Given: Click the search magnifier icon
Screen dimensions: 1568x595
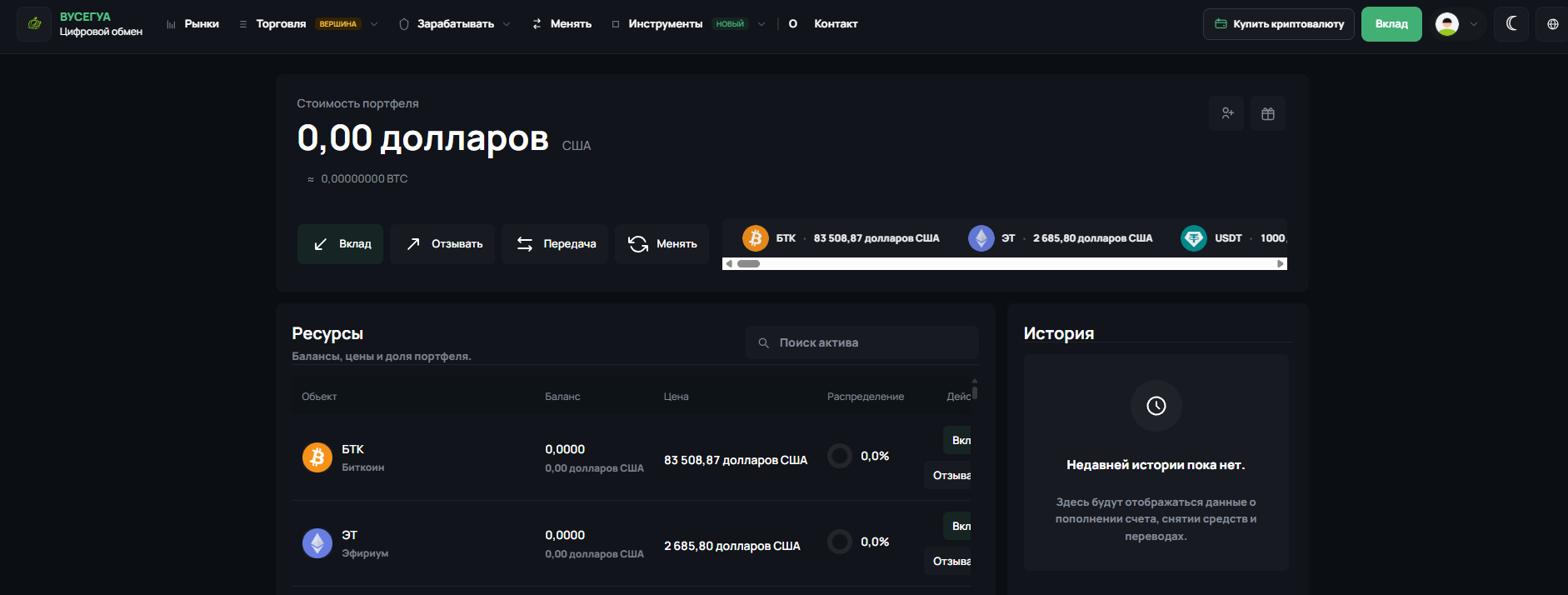Looking at the screenshot, I should (x=763, y=342).
